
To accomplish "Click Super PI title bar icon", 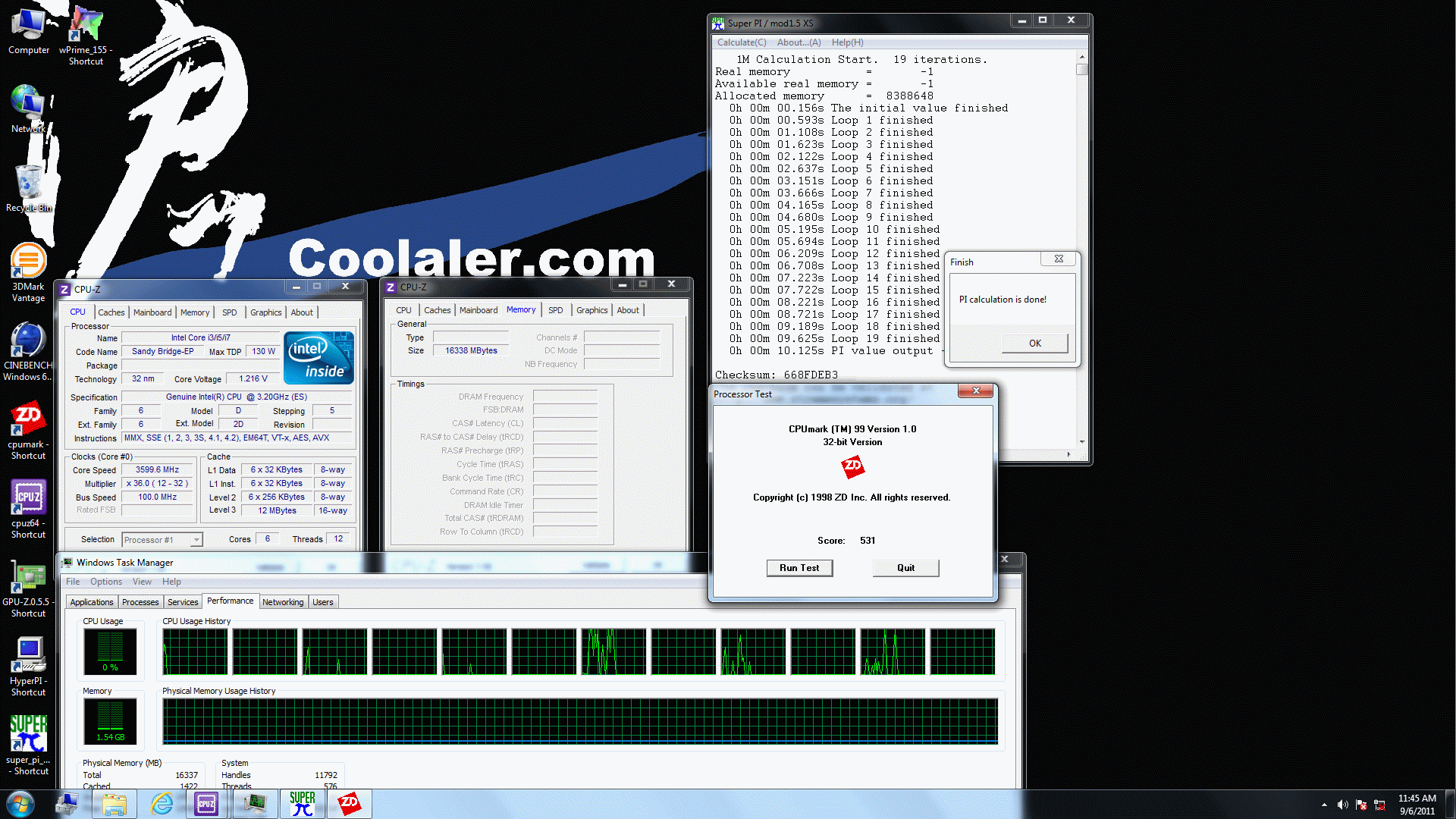I will click(718, 23).
